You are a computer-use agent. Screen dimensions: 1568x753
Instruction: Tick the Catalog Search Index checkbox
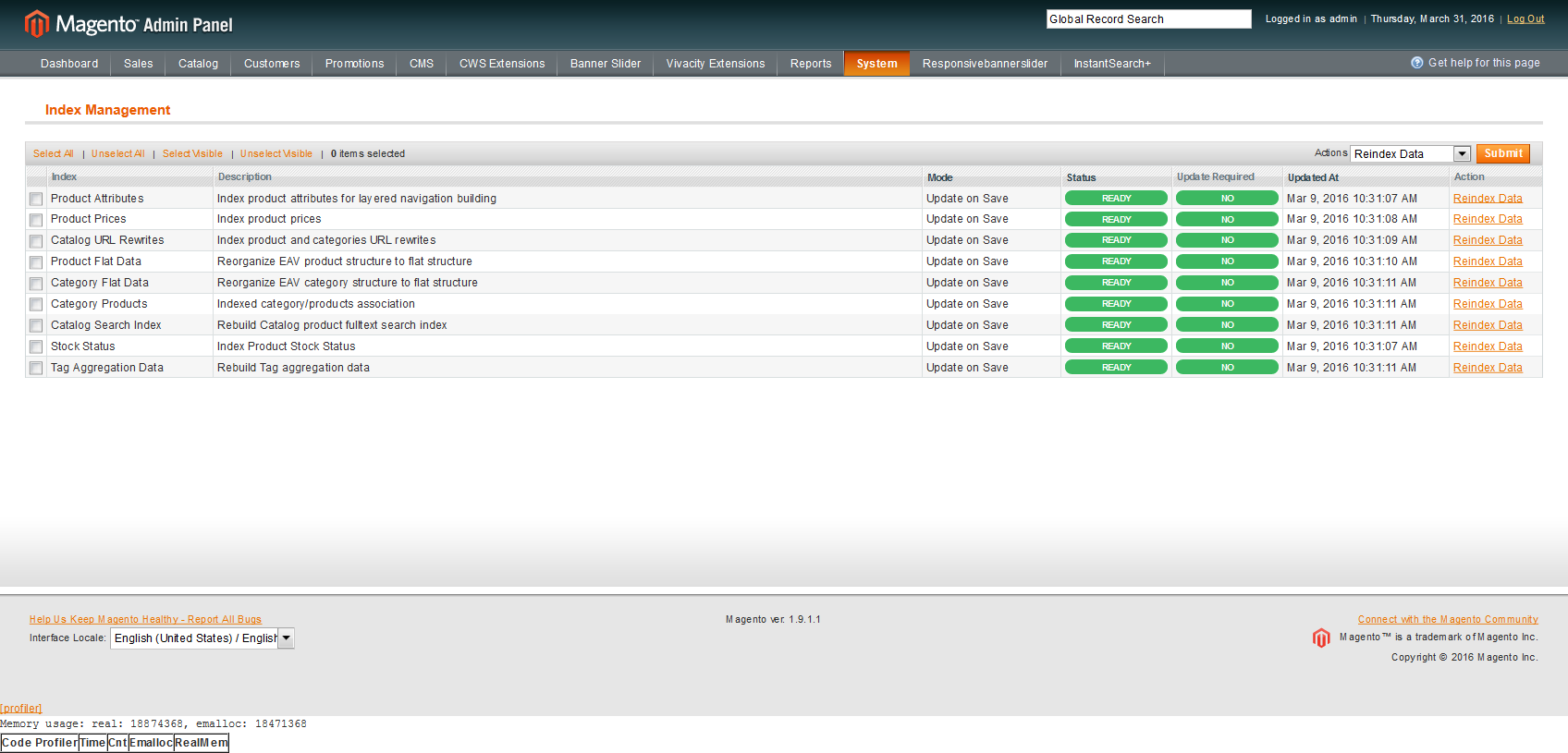[x=36, y=325]
